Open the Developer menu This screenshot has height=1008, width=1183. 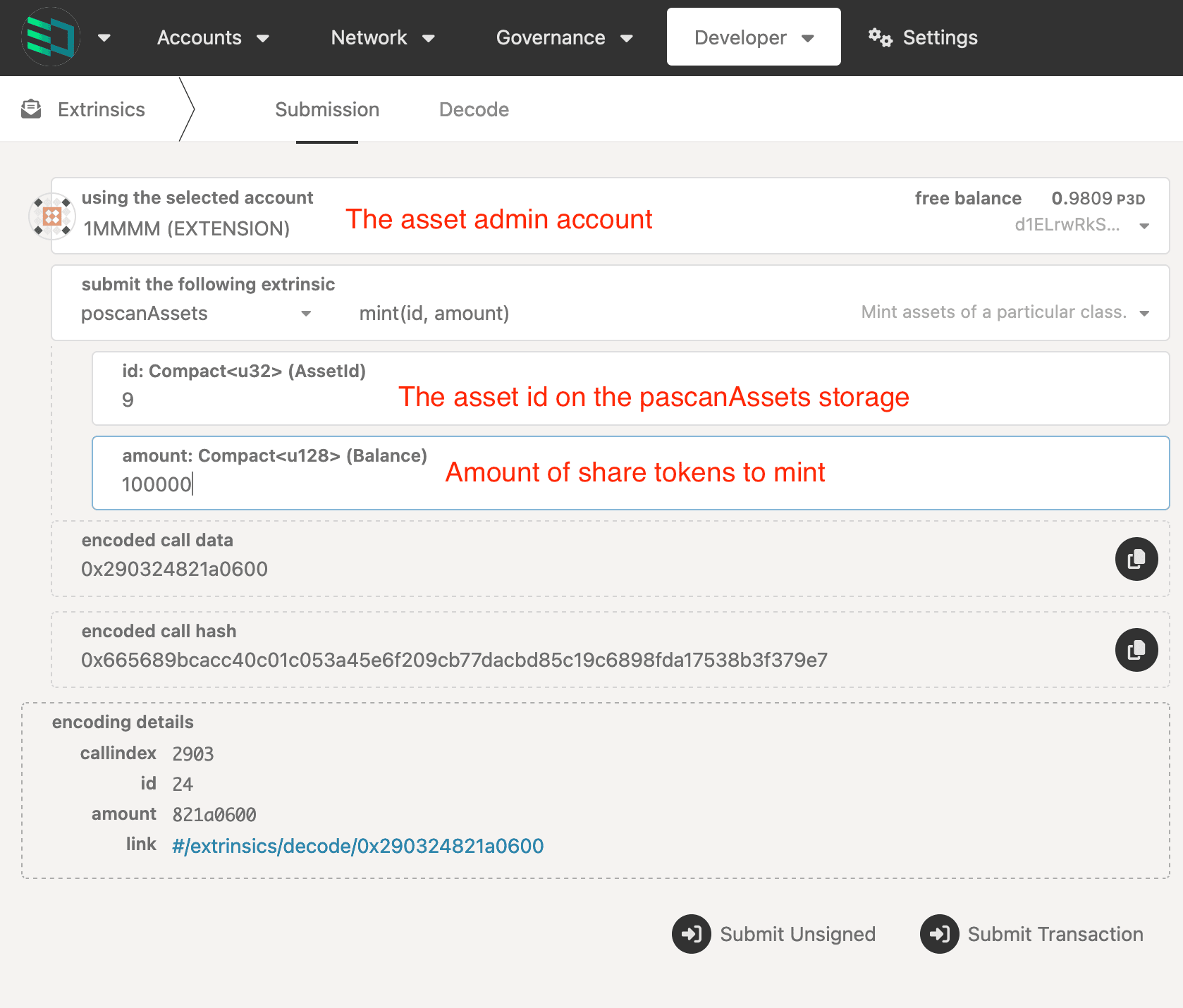click(x=753, y=37)
